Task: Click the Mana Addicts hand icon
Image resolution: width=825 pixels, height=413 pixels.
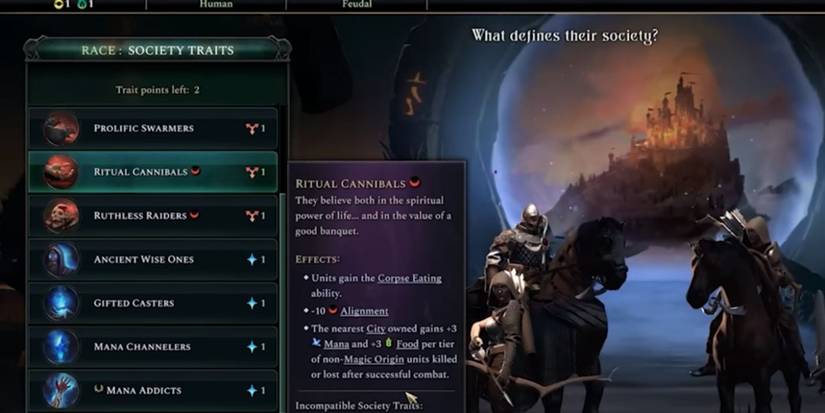Action: (61, 390)
